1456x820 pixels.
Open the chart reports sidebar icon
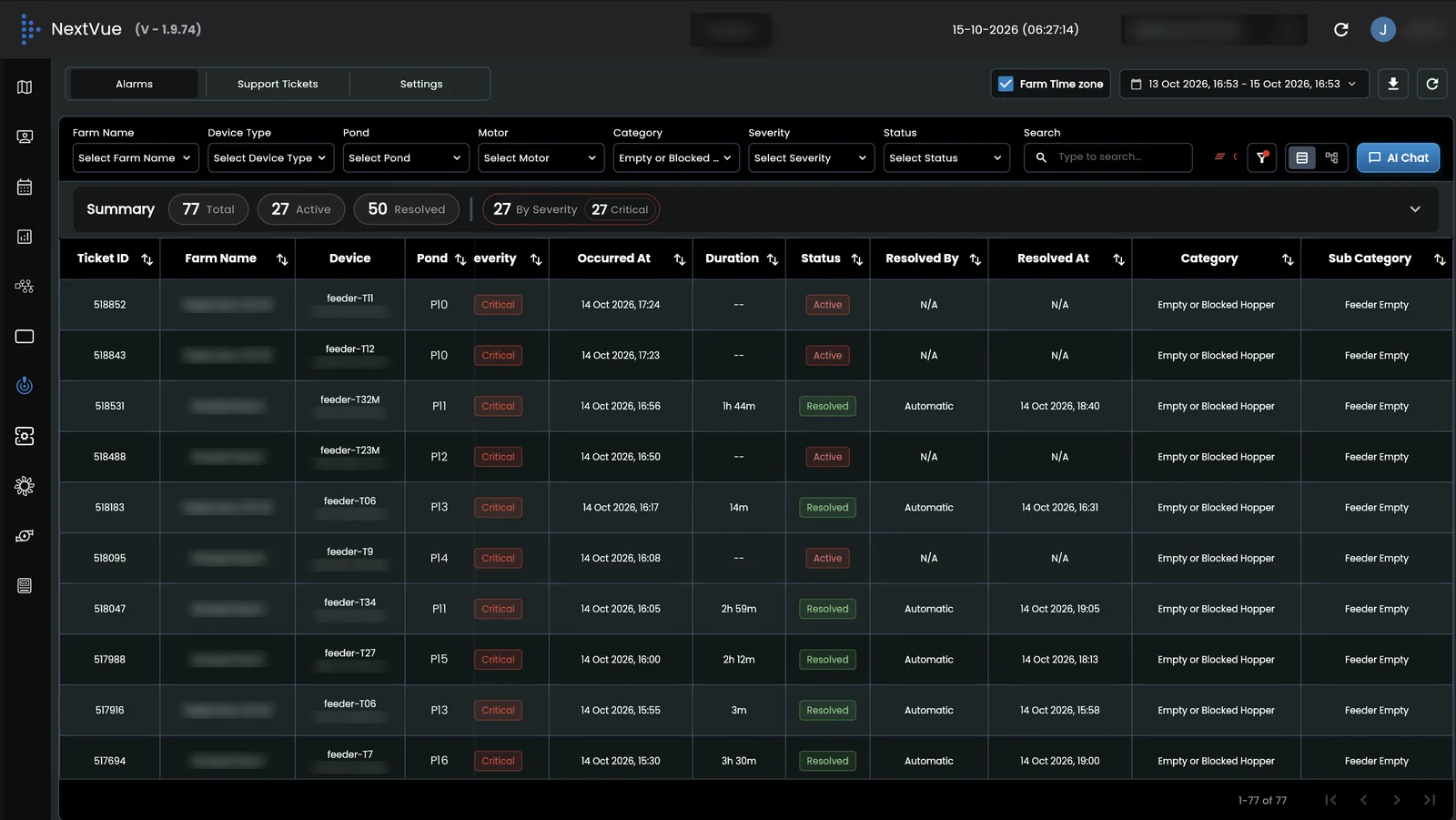pos(25,237)
